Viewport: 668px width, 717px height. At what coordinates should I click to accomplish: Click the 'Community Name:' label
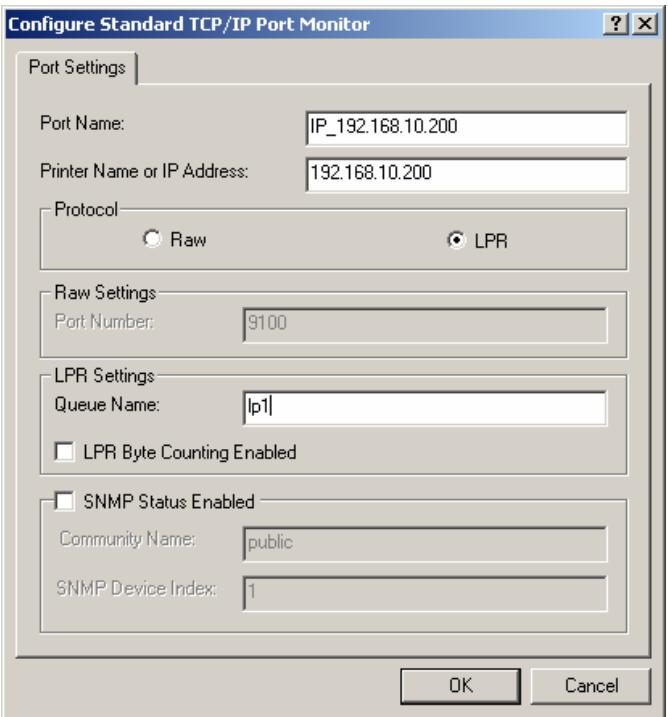(128, 539)
